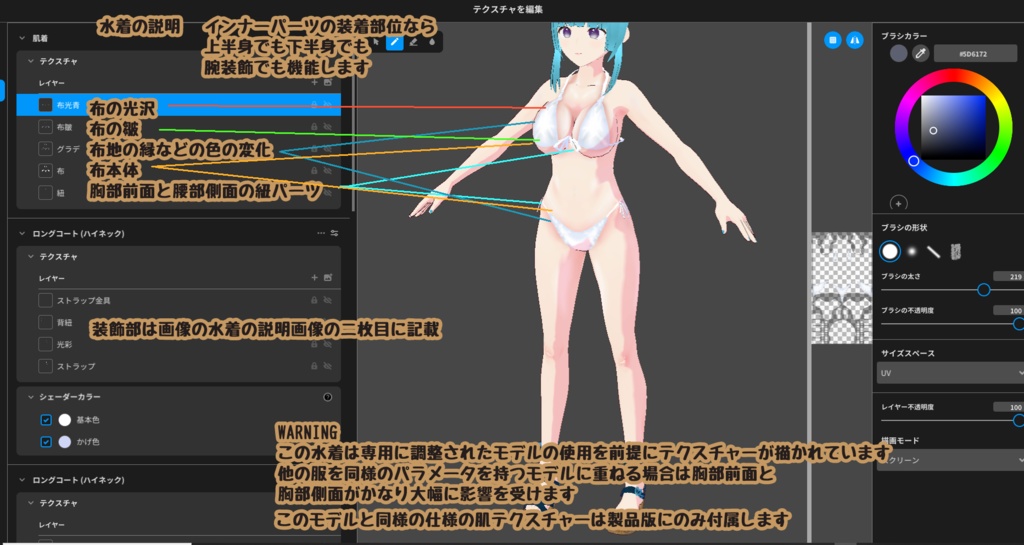
Task: Switch to the eraser tool
Action: tap(413, 42)
